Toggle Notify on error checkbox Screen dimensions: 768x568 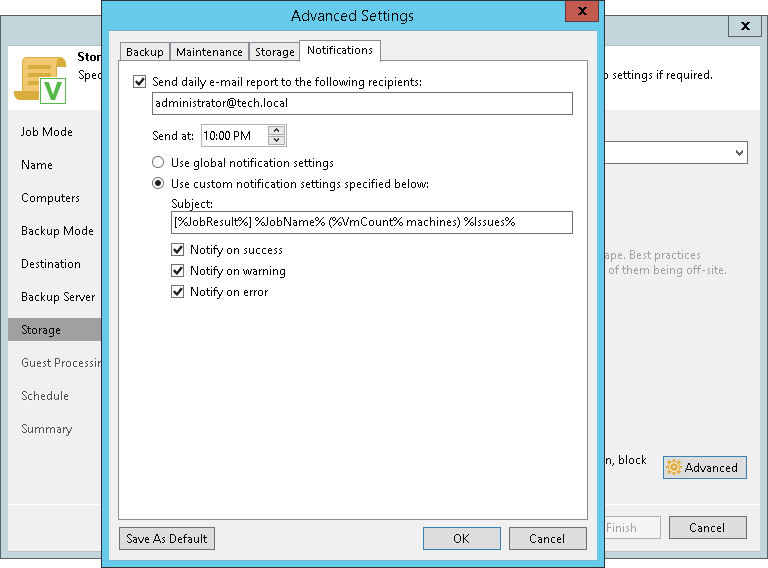pyautogui.click(x=177, y=292)
